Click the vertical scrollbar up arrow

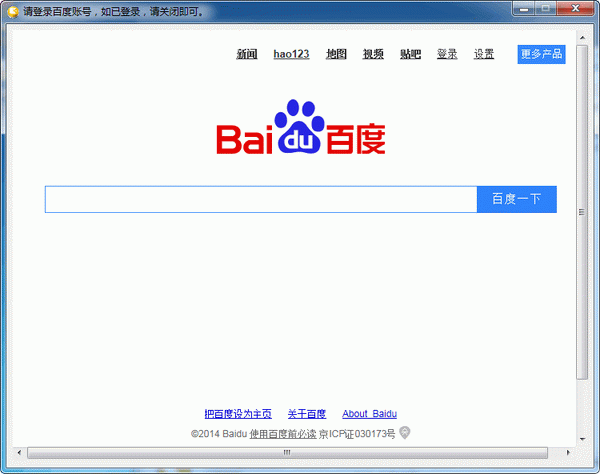click(582, 37)
